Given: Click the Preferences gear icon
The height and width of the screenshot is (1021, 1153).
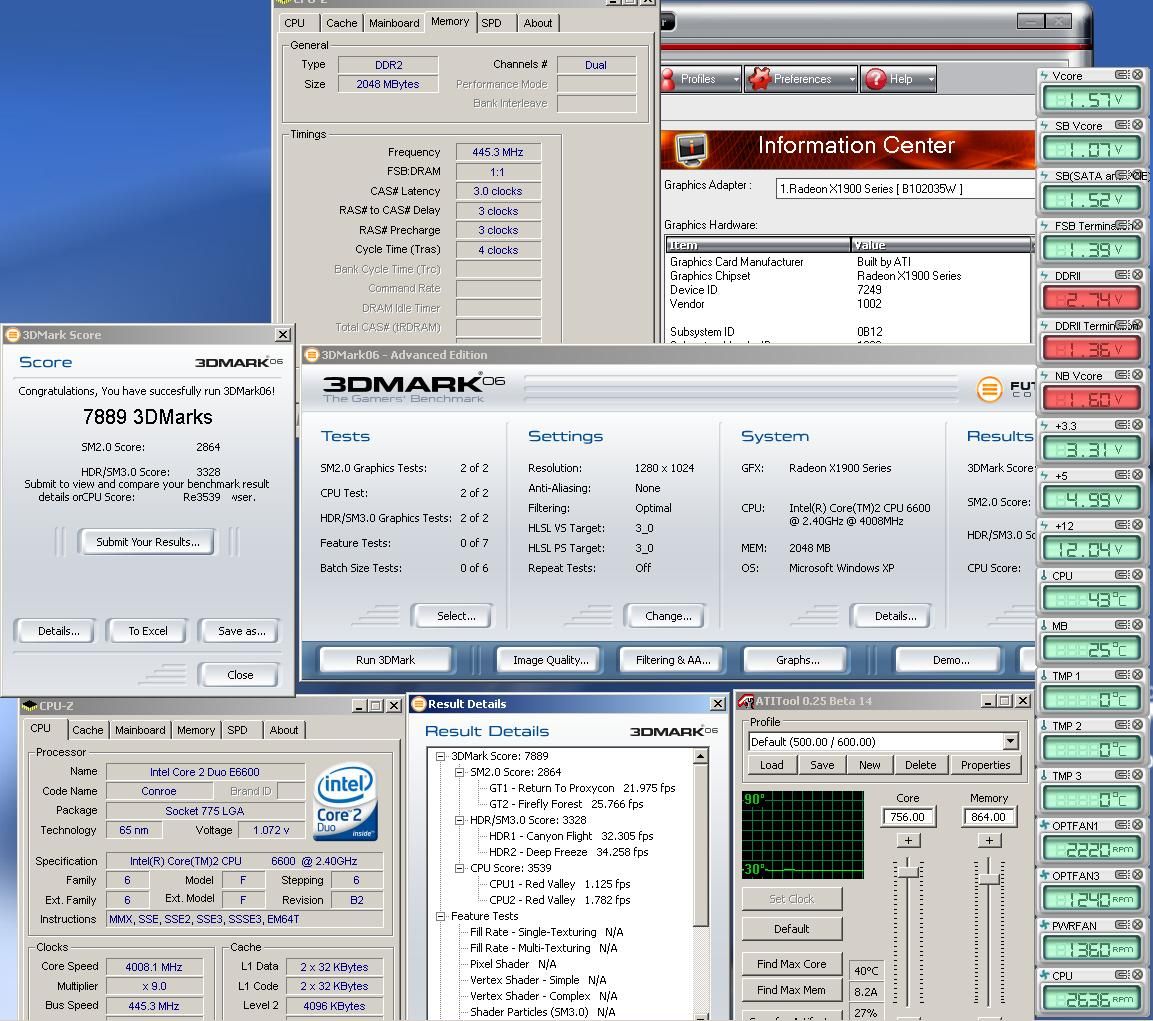Looking at the screenshot, I should (x=759, y=79).
